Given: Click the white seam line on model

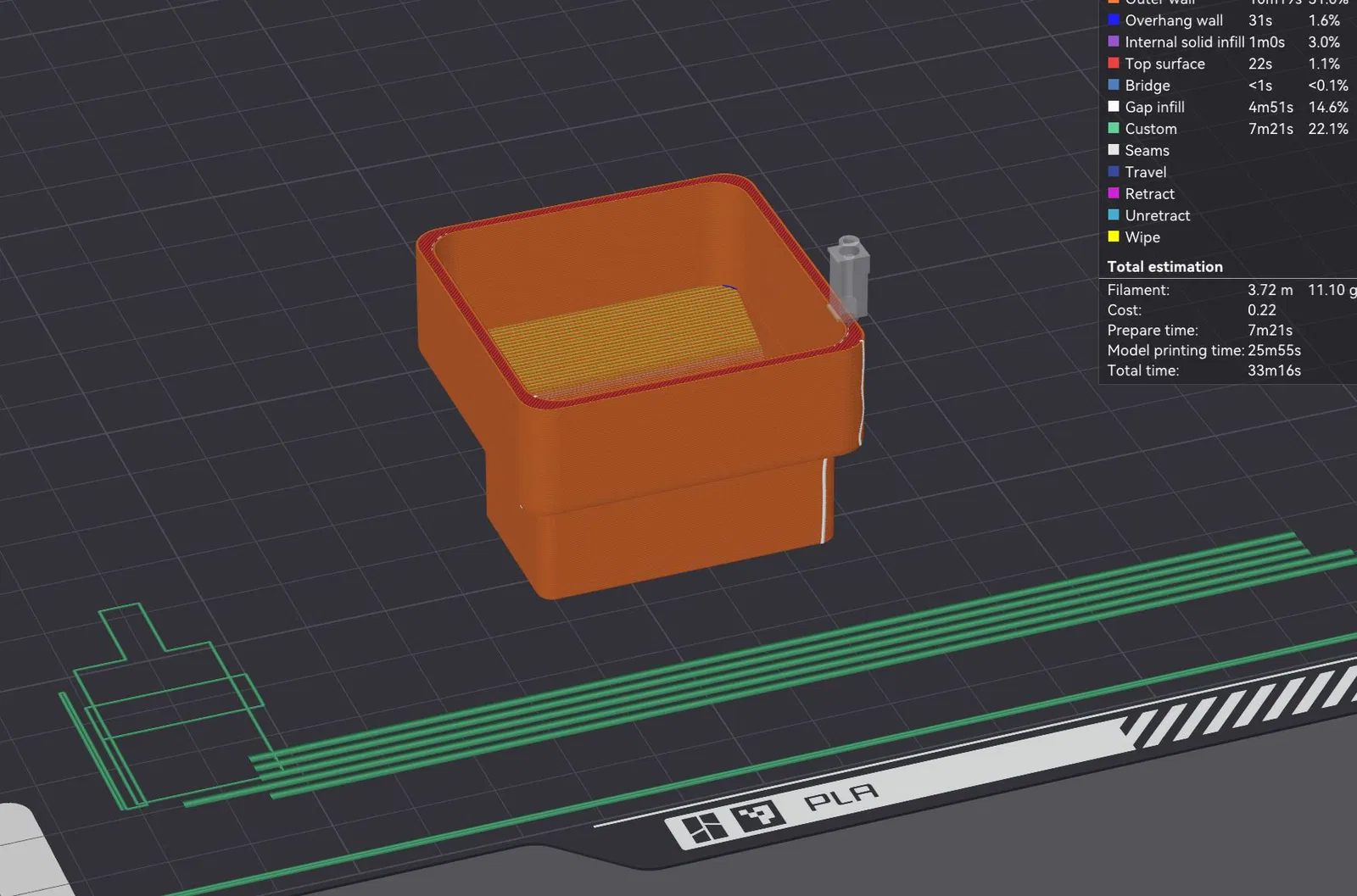Looking at the screenshot, I should (x=823, y=500).
